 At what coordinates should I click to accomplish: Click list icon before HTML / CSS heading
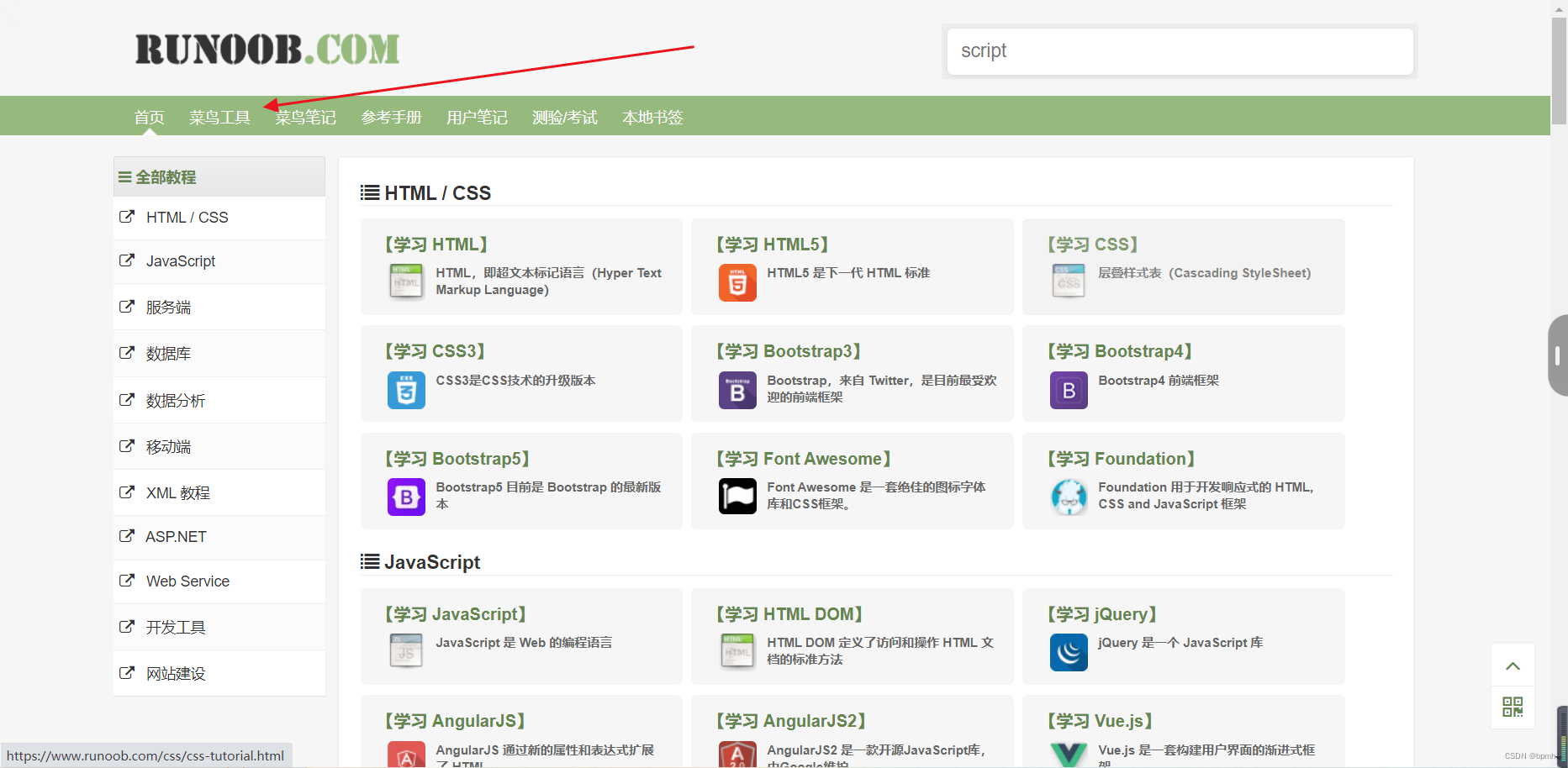tap(370, 193)
